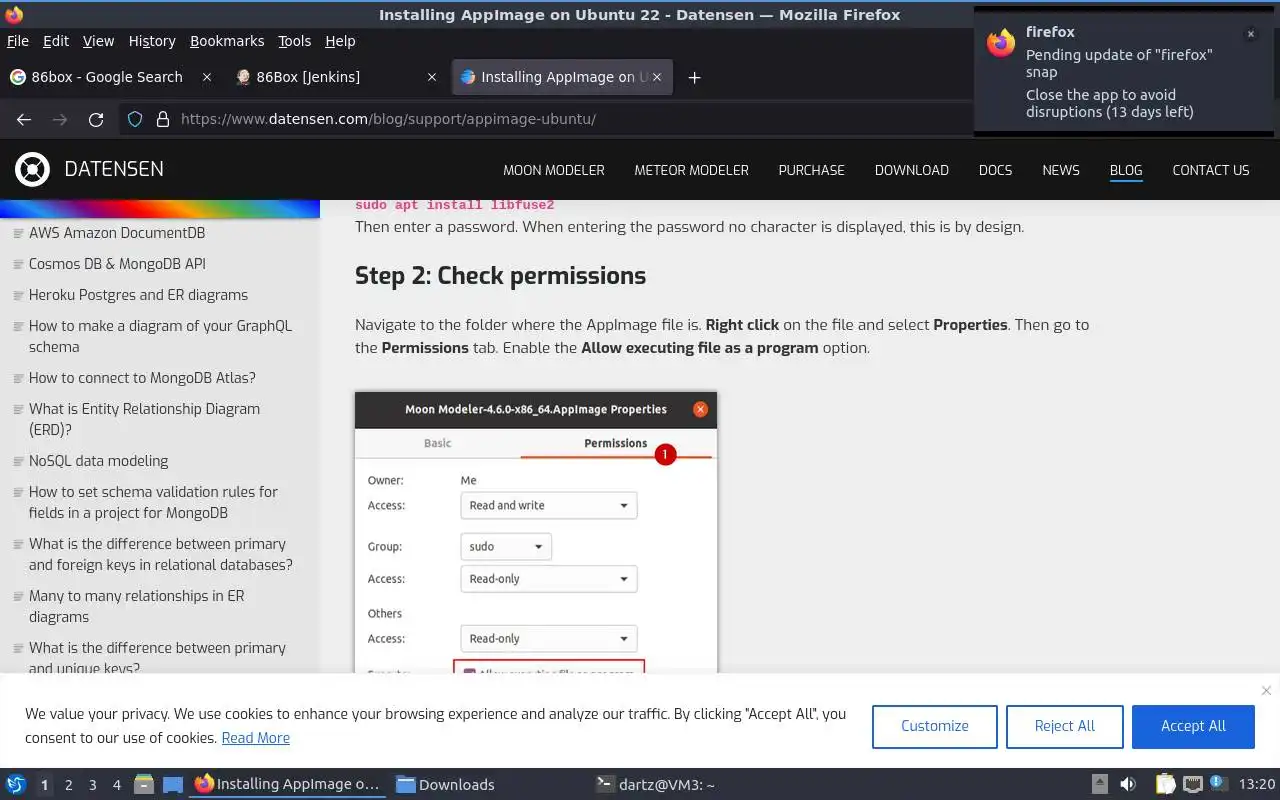Click the clock showing 13:20

click(1256, 784)
